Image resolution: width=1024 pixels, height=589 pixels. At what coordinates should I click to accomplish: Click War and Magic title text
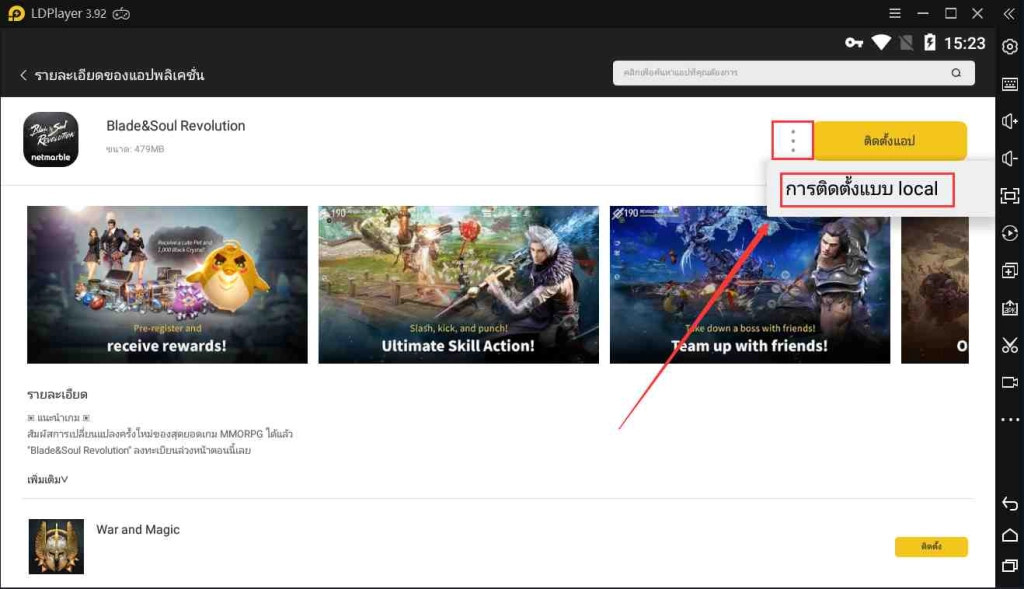138,530
